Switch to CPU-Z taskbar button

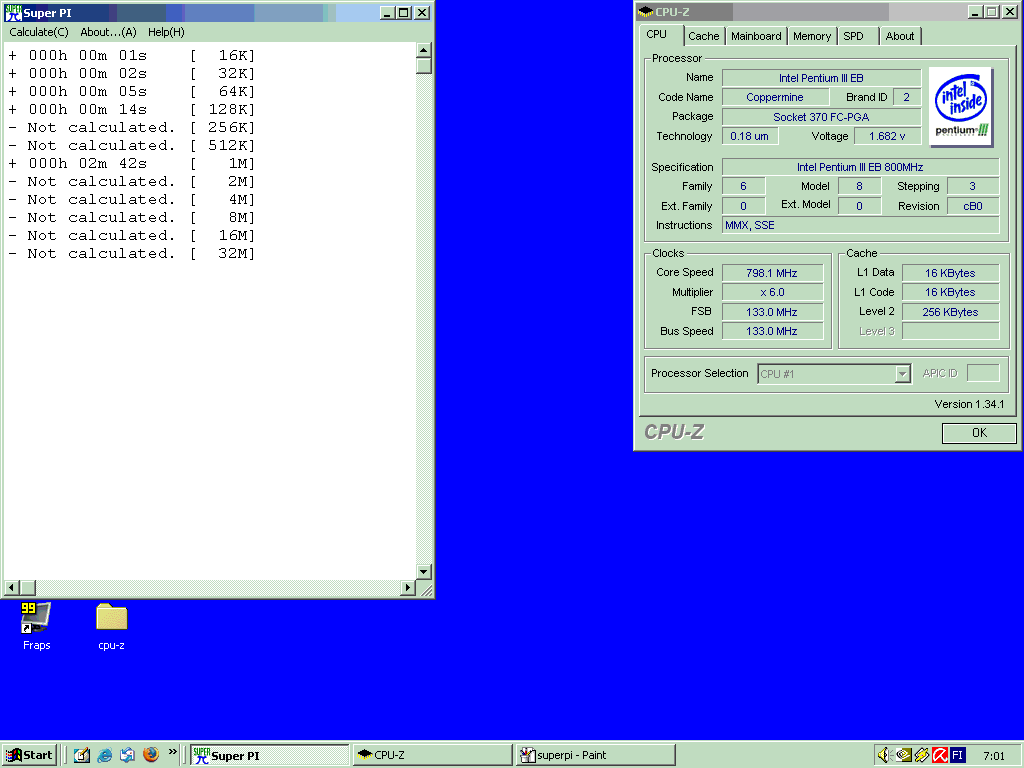coord(432,756)
